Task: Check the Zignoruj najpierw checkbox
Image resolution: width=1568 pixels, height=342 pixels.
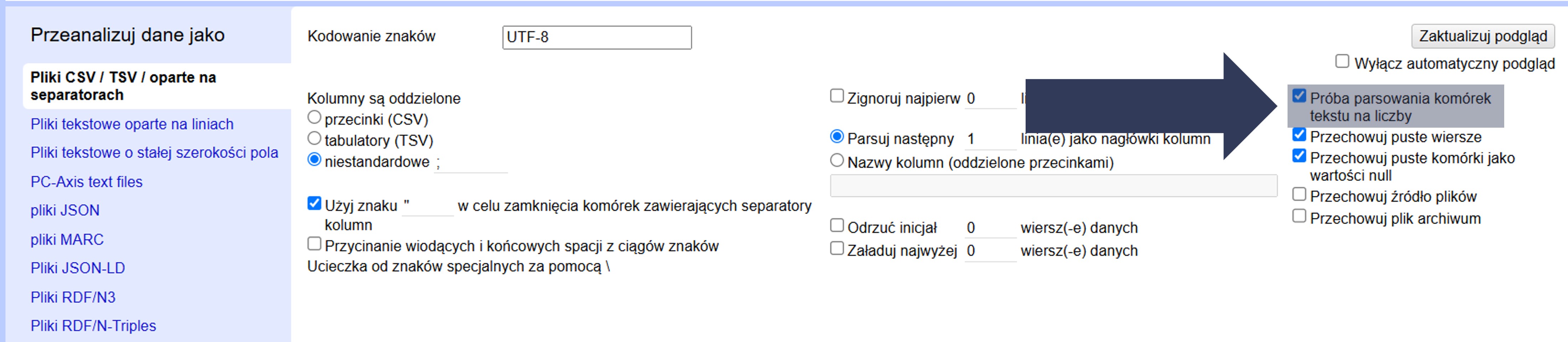Action: [837, 96]
